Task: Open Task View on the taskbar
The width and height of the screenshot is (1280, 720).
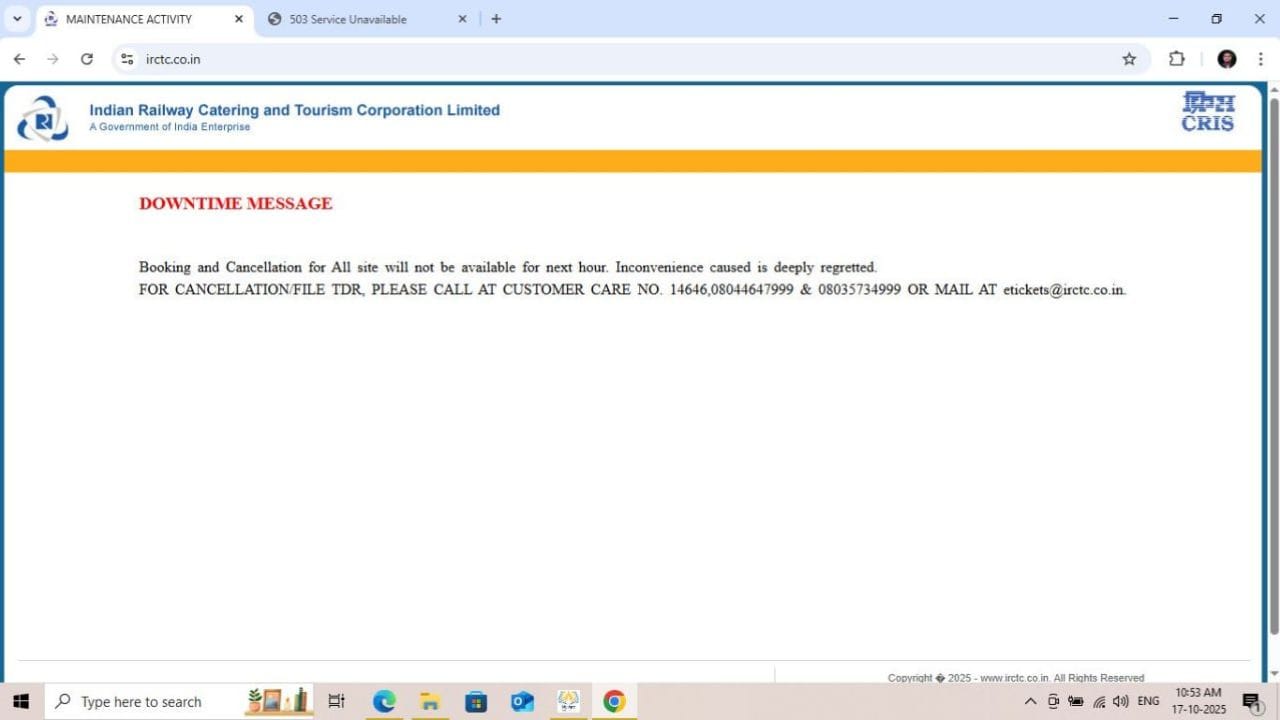Action: tap(337, 701)
